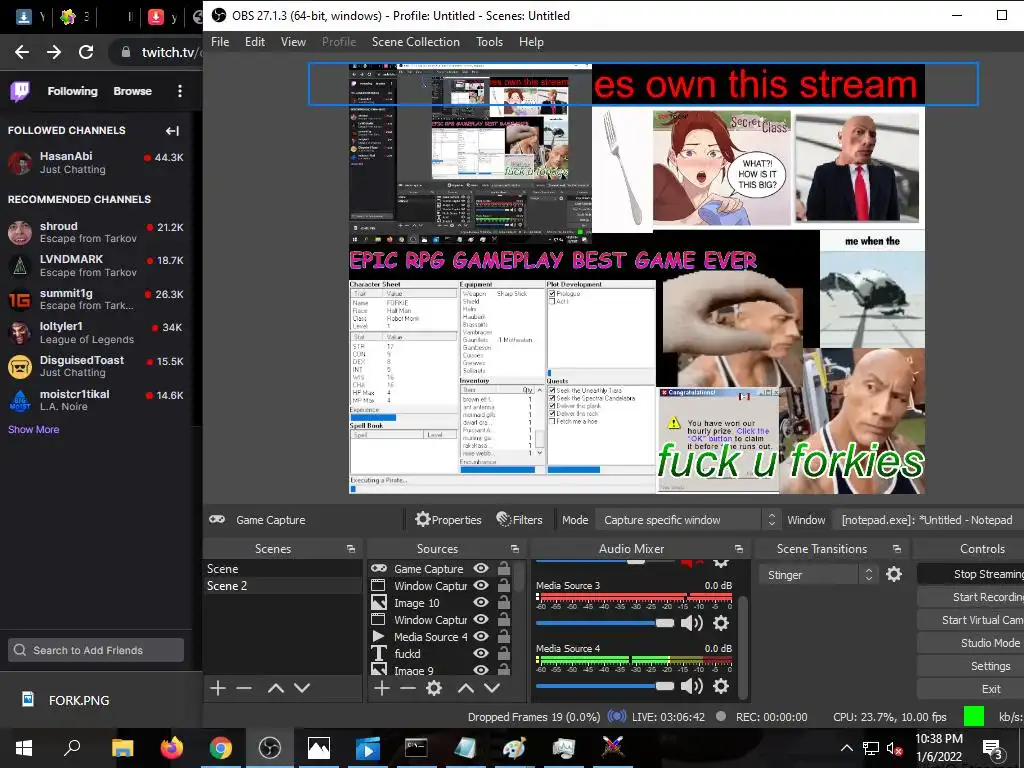Lock the Media Source 4 source
This screenshot has width=1024, height=768.
(x=504, y=636)
